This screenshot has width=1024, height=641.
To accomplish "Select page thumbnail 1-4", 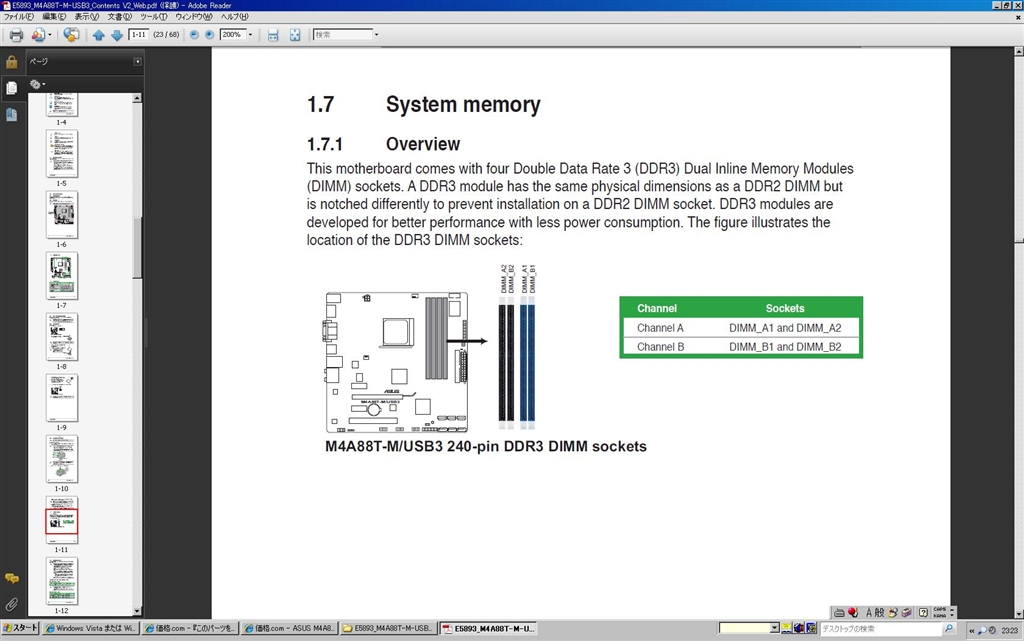I will click(61, 104).
